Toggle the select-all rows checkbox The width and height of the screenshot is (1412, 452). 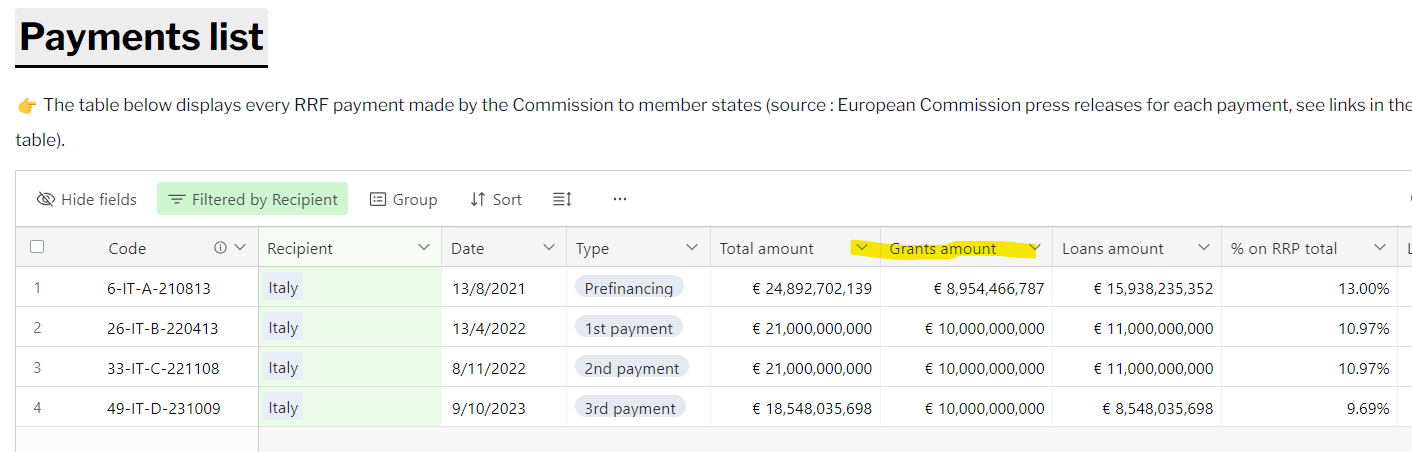[37, 247]
